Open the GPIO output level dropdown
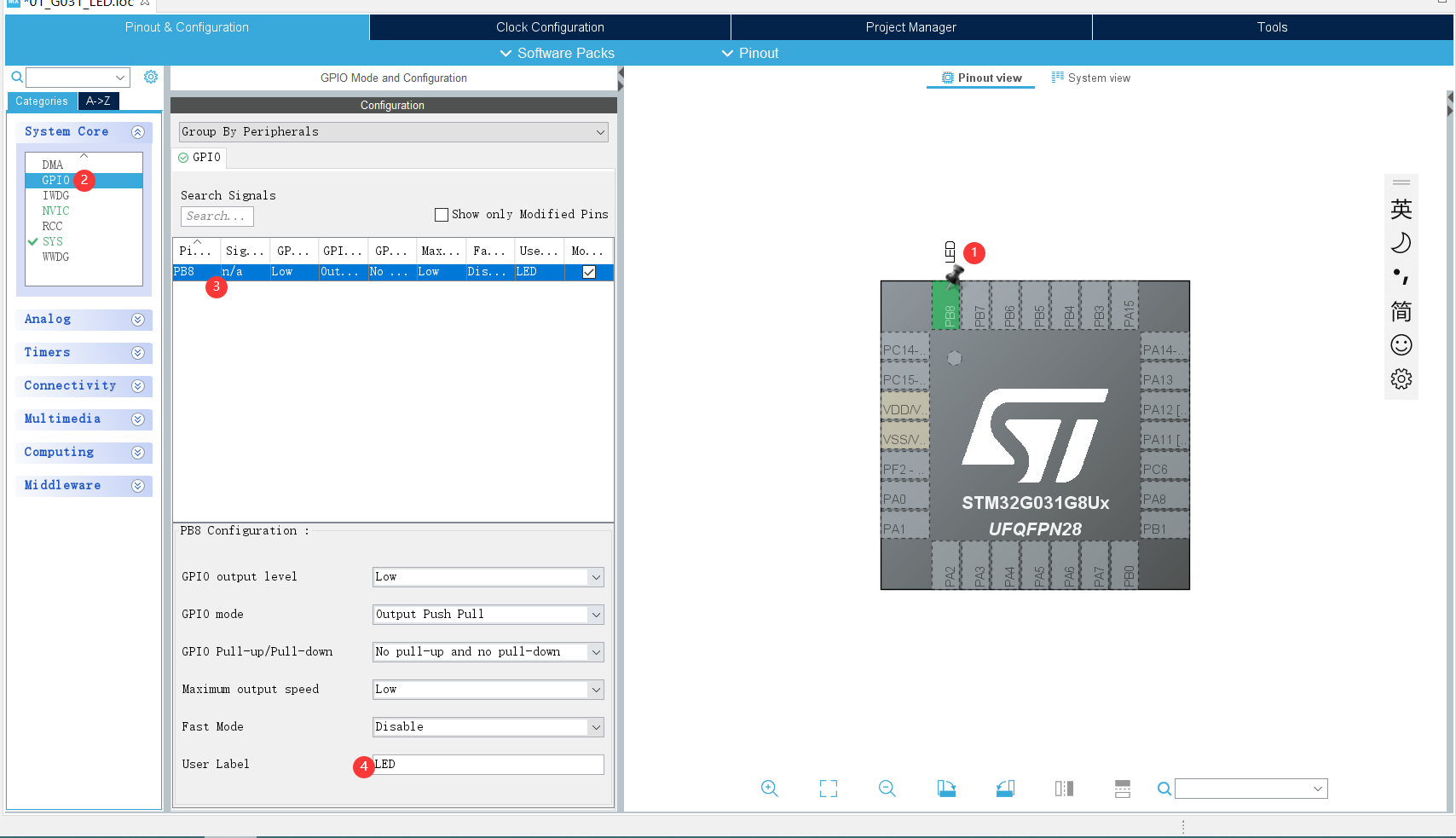Viewport: 1456px width, 838px height. (x=488, y=577)
